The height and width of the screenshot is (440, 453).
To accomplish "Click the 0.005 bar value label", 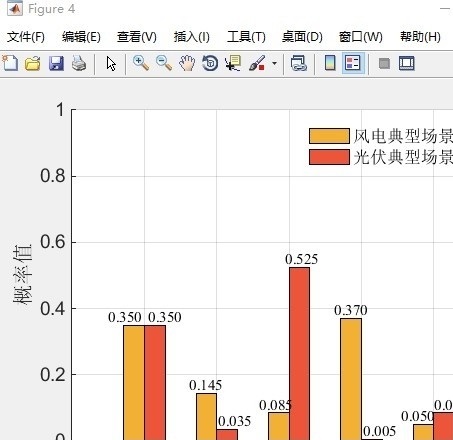I will coord(379,431).
